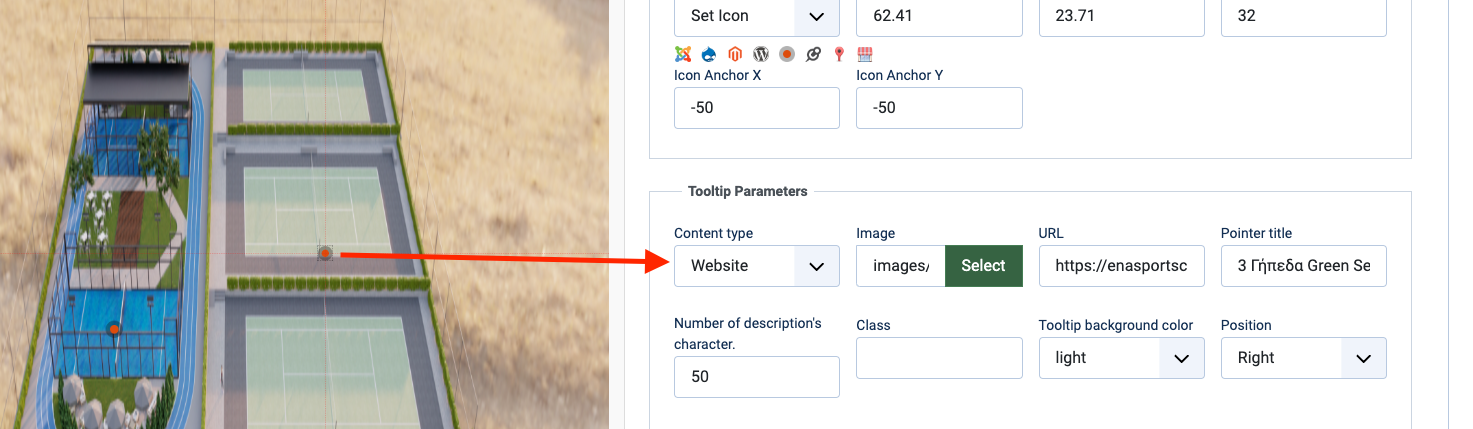Viewport: 1473px width, 429px height.
Task: Open the Tooltip background color dropdown
Action: click(x=1121, y=358)
